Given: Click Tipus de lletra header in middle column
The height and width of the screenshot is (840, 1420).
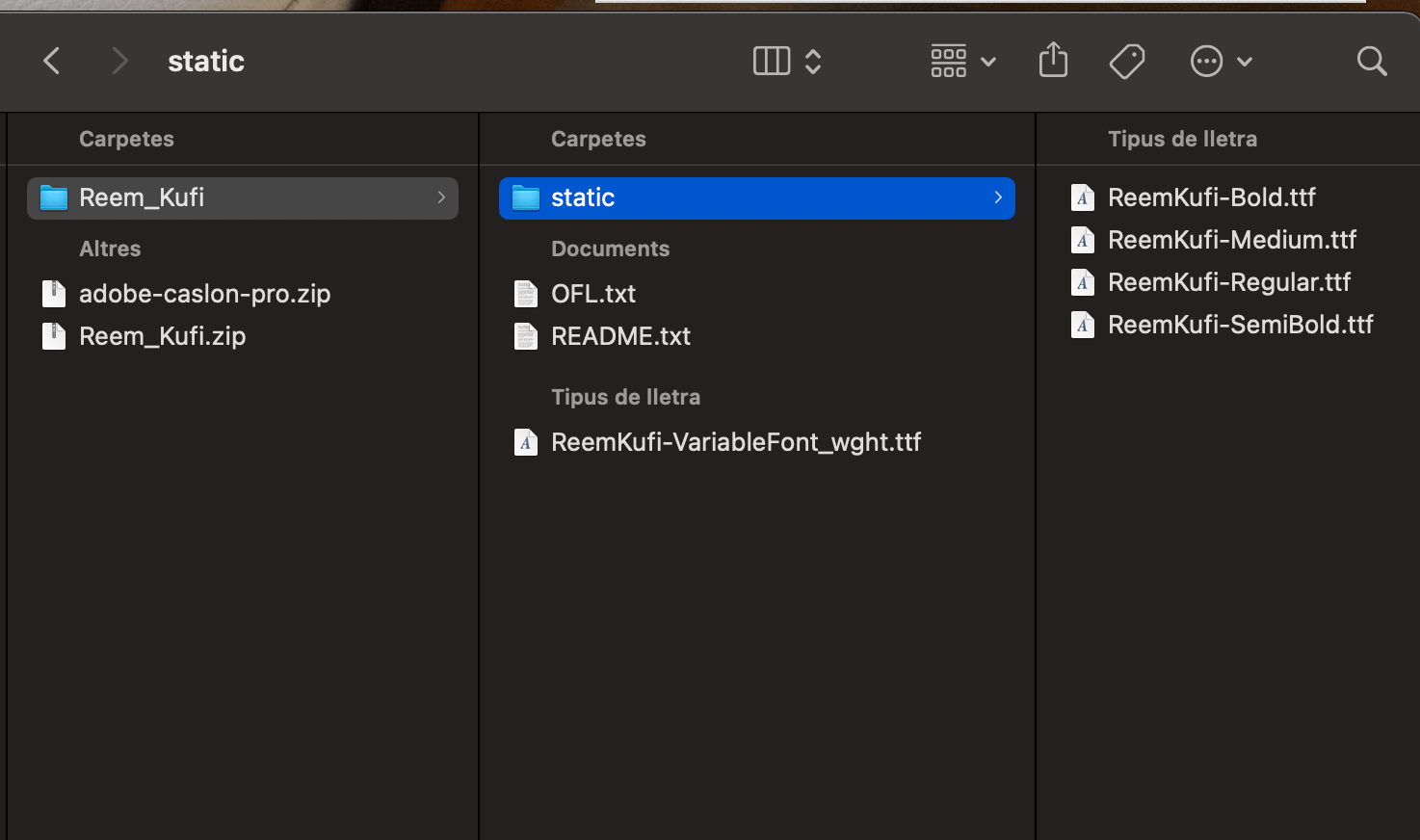Looking at the screenshot, I should 625,397.
